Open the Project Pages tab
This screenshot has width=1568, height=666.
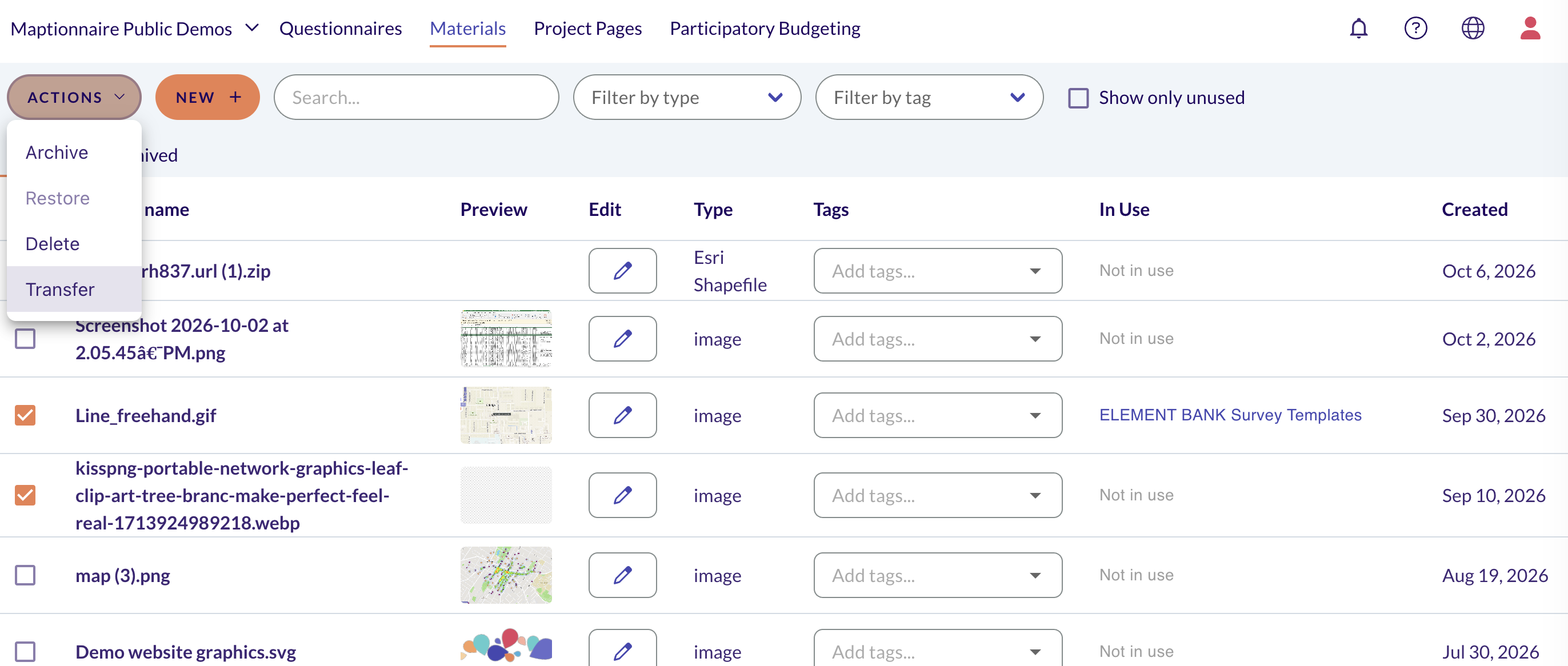pos(587,29)
